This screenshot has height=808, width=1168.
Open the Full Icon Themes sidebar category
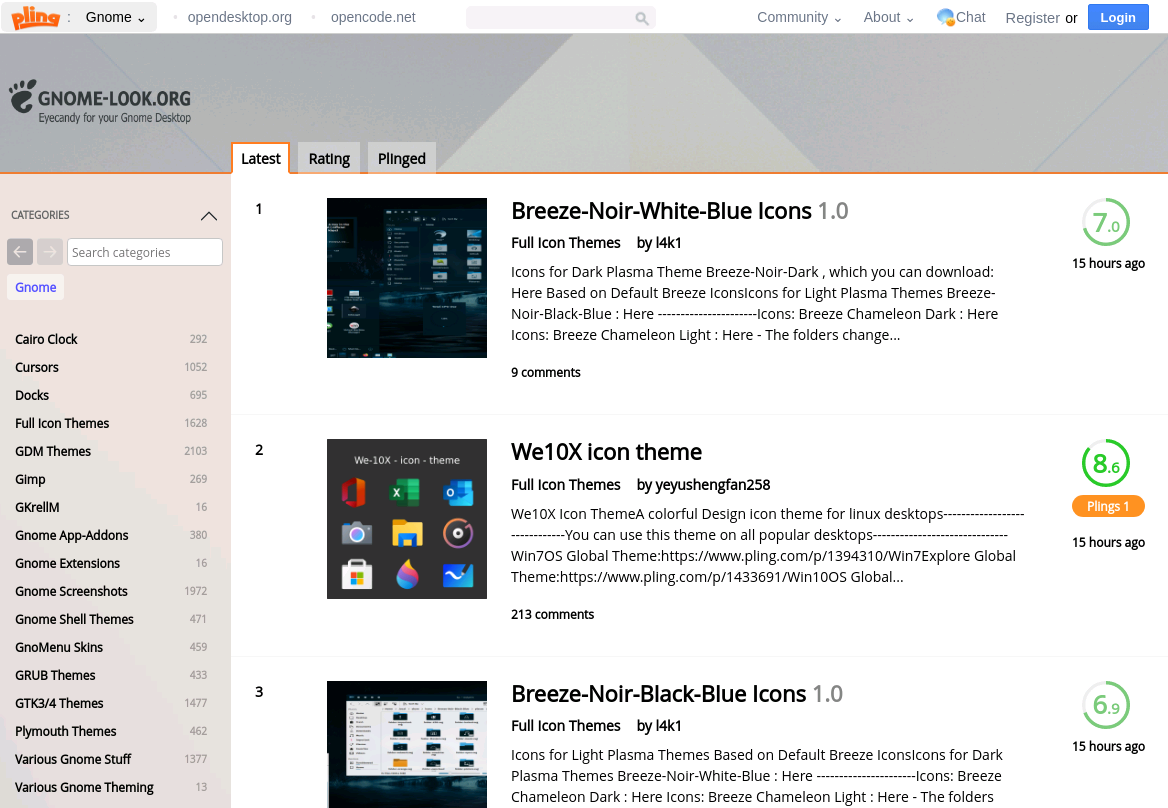pos(62,424)
